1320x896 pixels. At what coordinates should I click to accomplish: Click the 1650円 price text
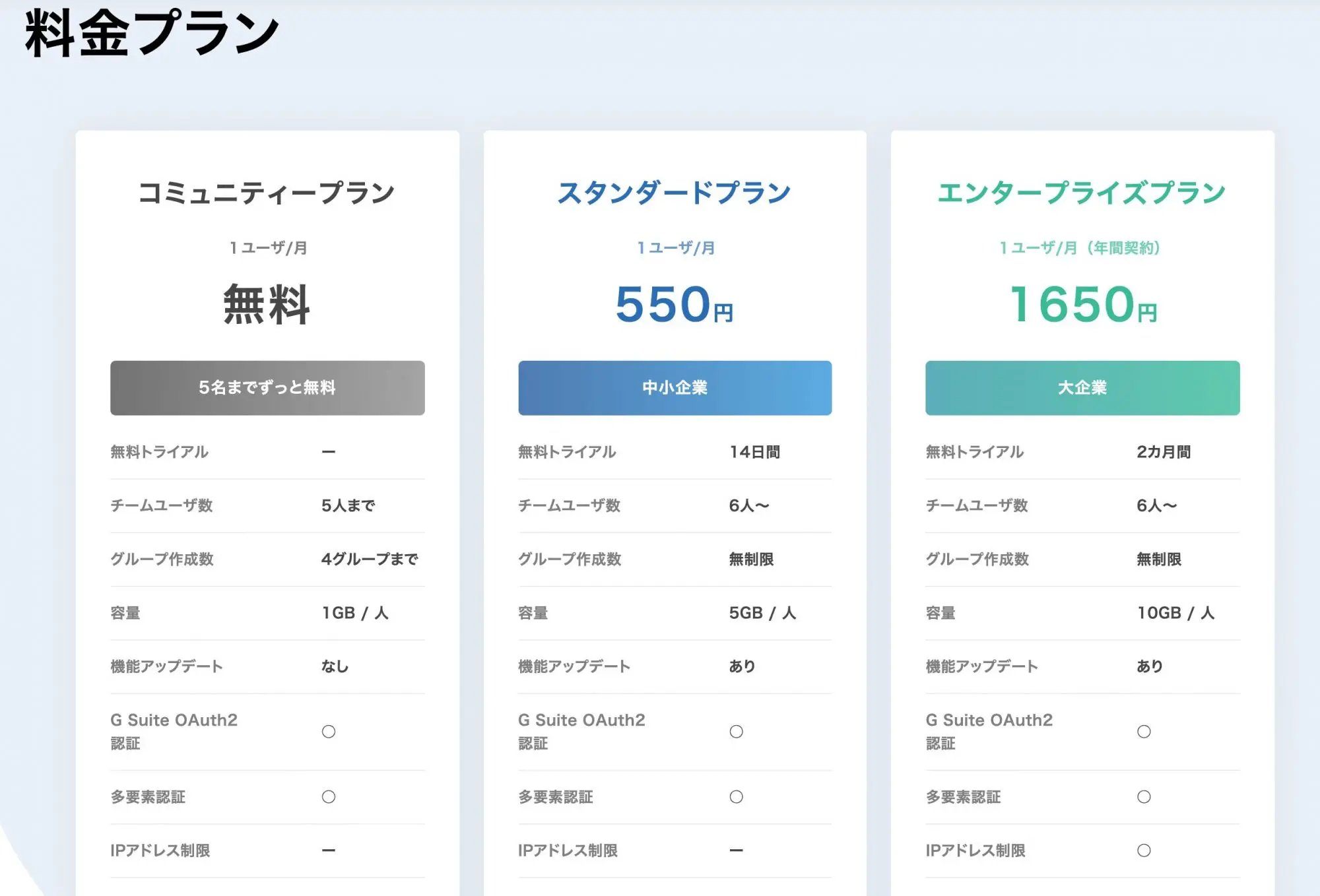click(x=1083, y=305)
